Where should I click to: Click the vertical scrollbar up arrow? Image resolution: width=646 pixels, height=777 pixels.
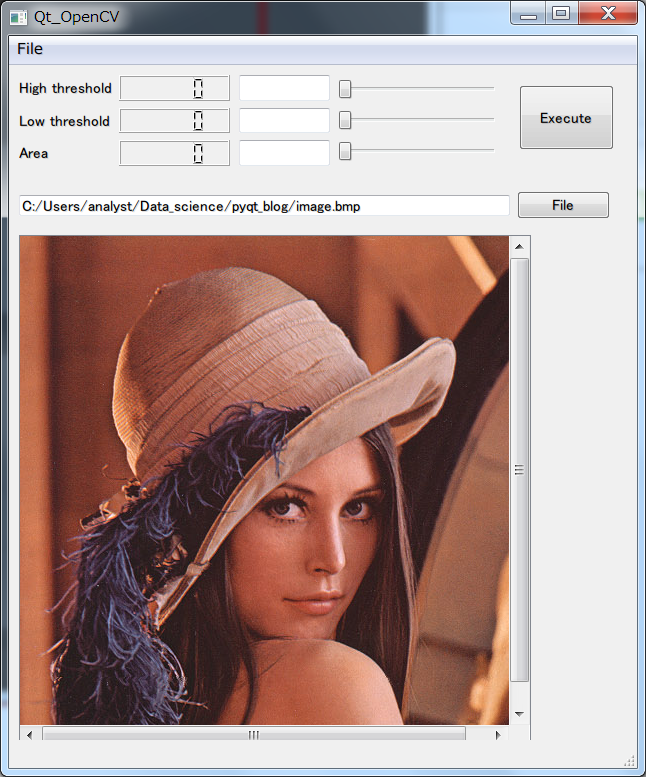coord(519,246)
